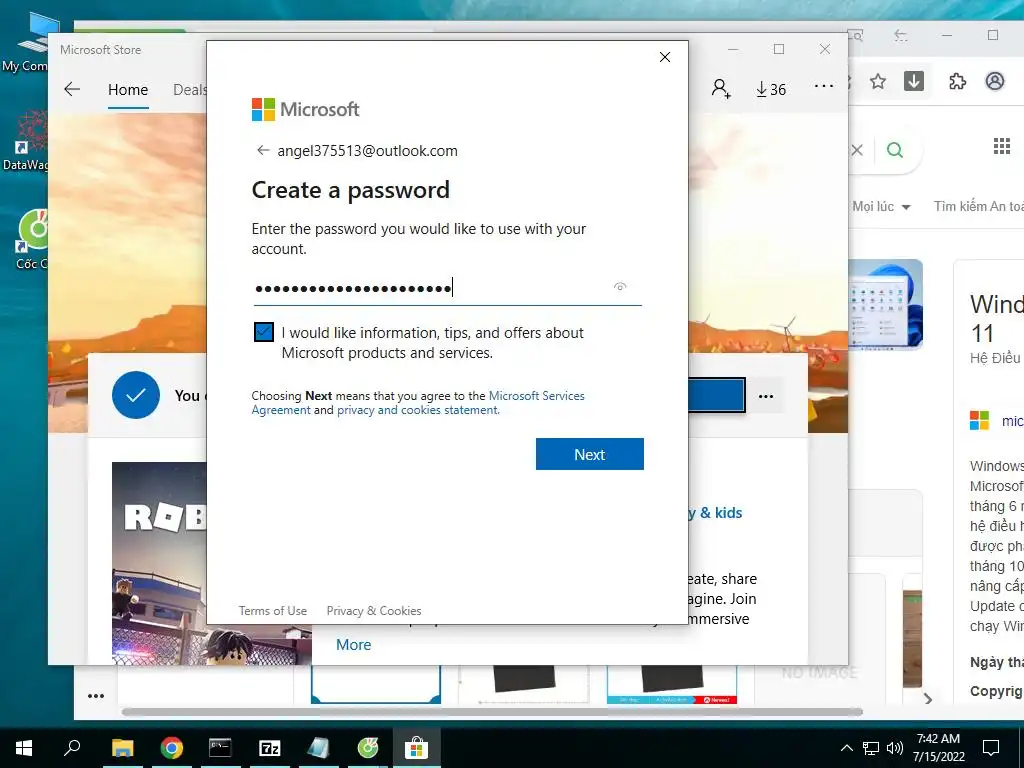
Task: Open the three-dot menu at browser bottom left
Action: coord(96,696)
